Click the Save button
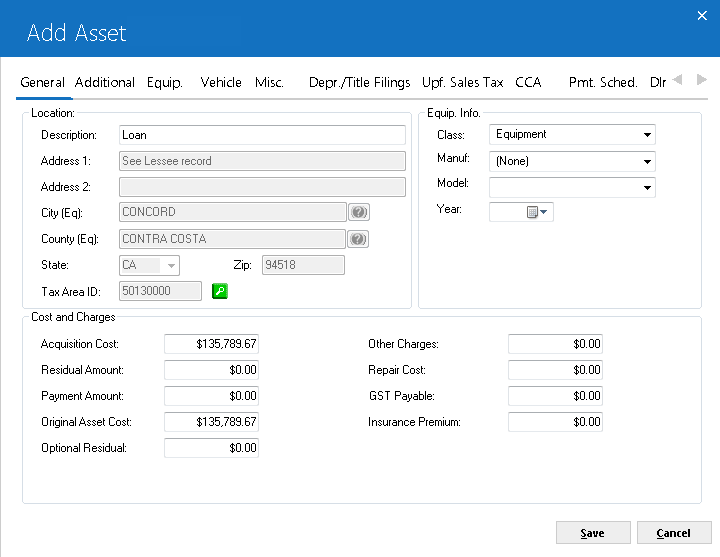Screen dimensions: 720x557 point(593,533)
